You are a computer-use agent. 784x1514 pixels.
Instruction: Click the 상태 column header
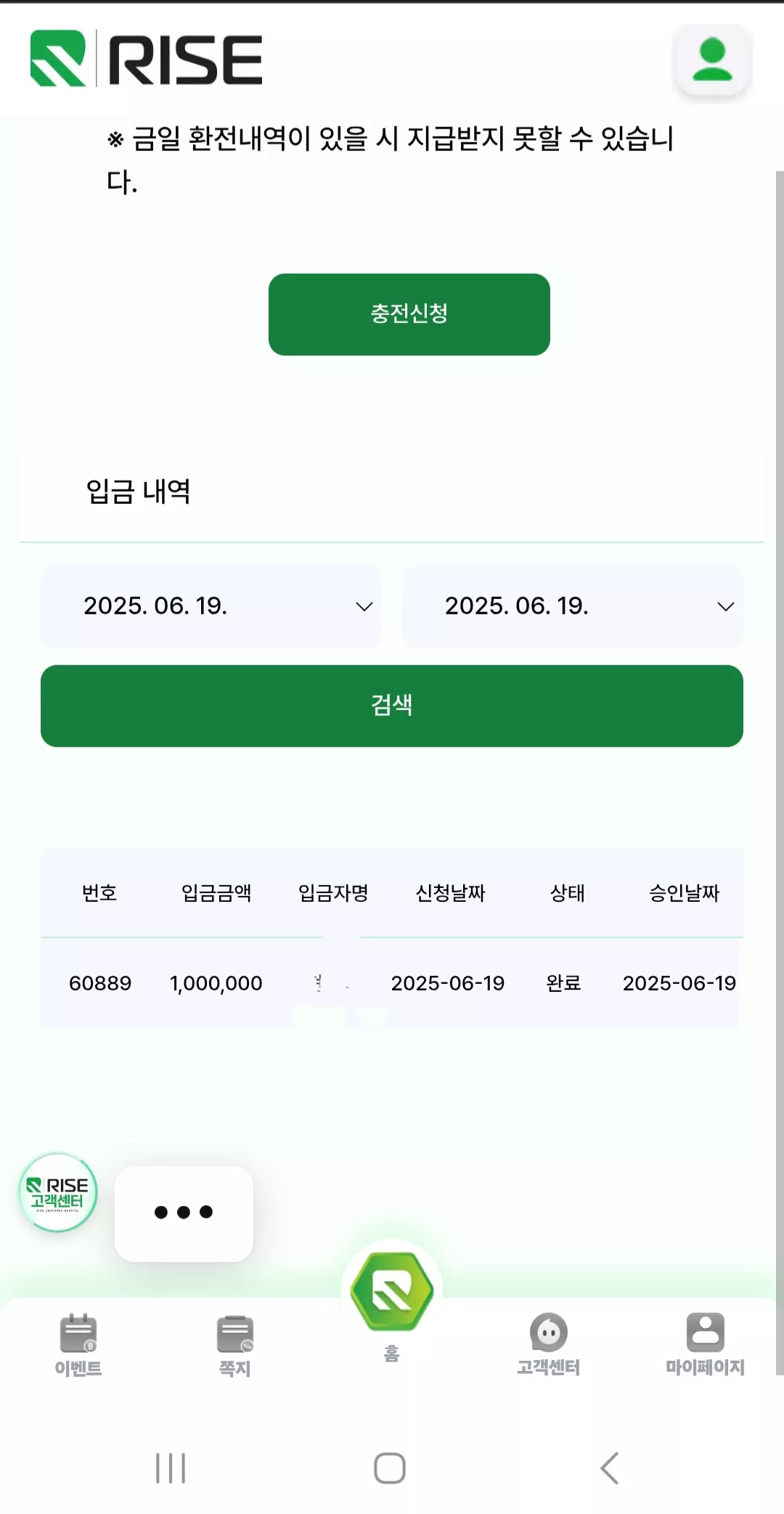coord(568,893)
